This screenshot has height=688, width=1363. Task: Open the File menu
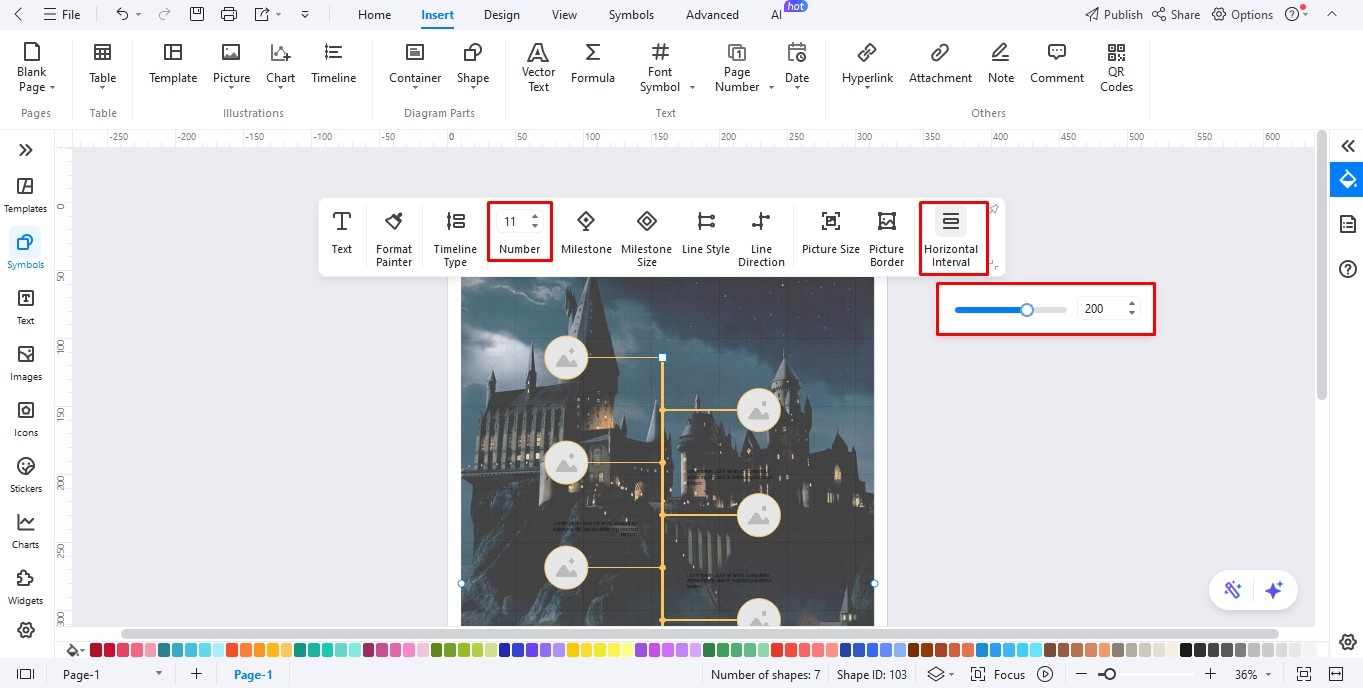(62, 15)
